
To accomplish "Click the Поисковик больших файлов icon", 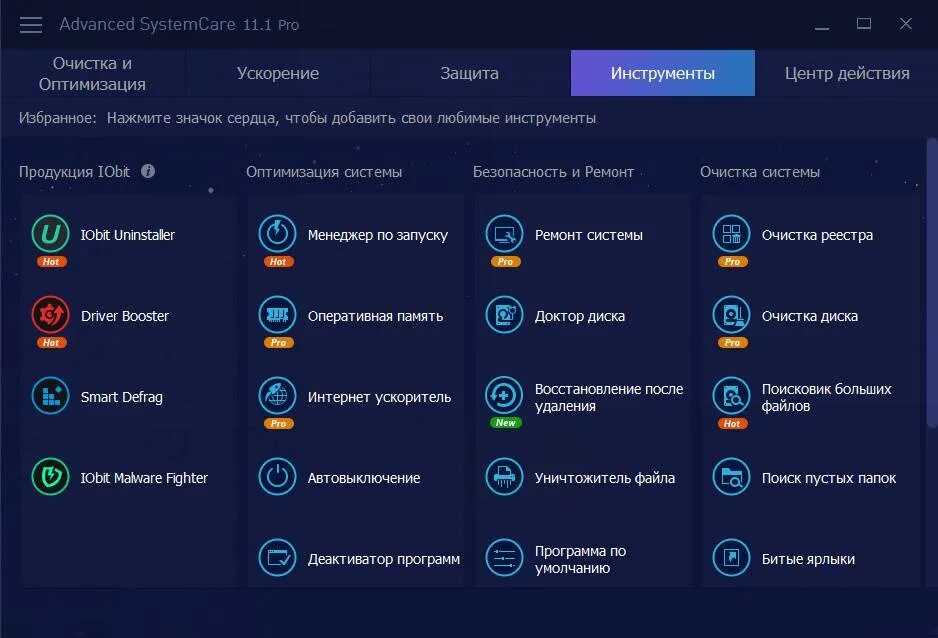I will 731,396.
